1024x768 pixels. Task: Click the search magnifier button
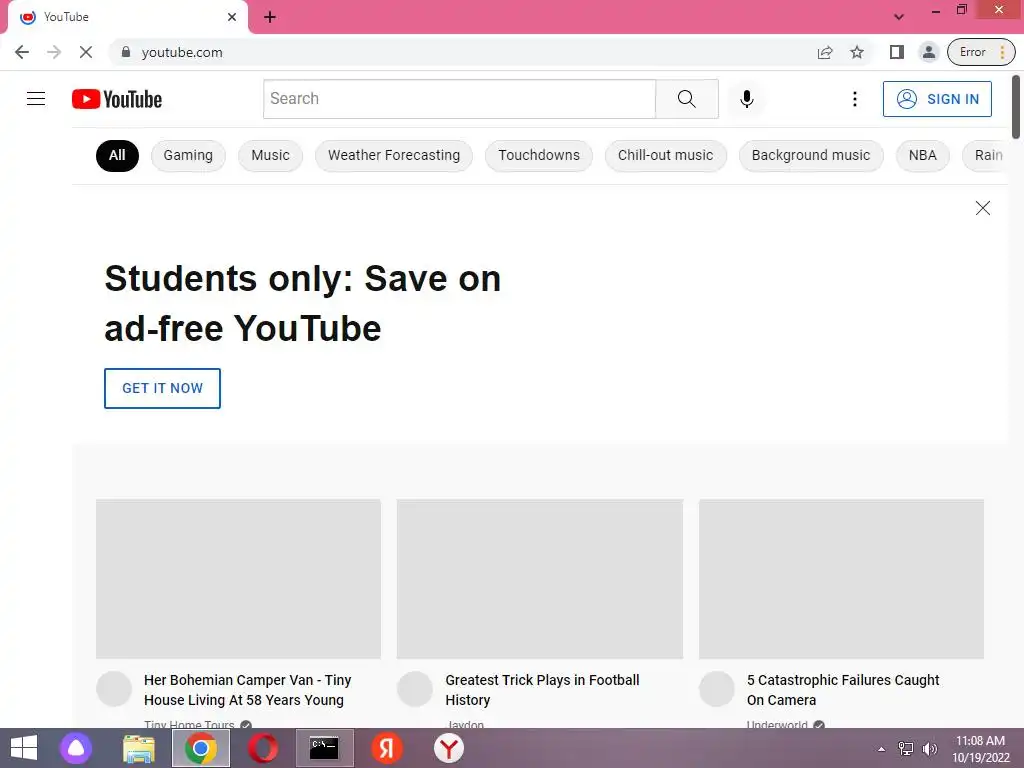(x=686, y=99)
